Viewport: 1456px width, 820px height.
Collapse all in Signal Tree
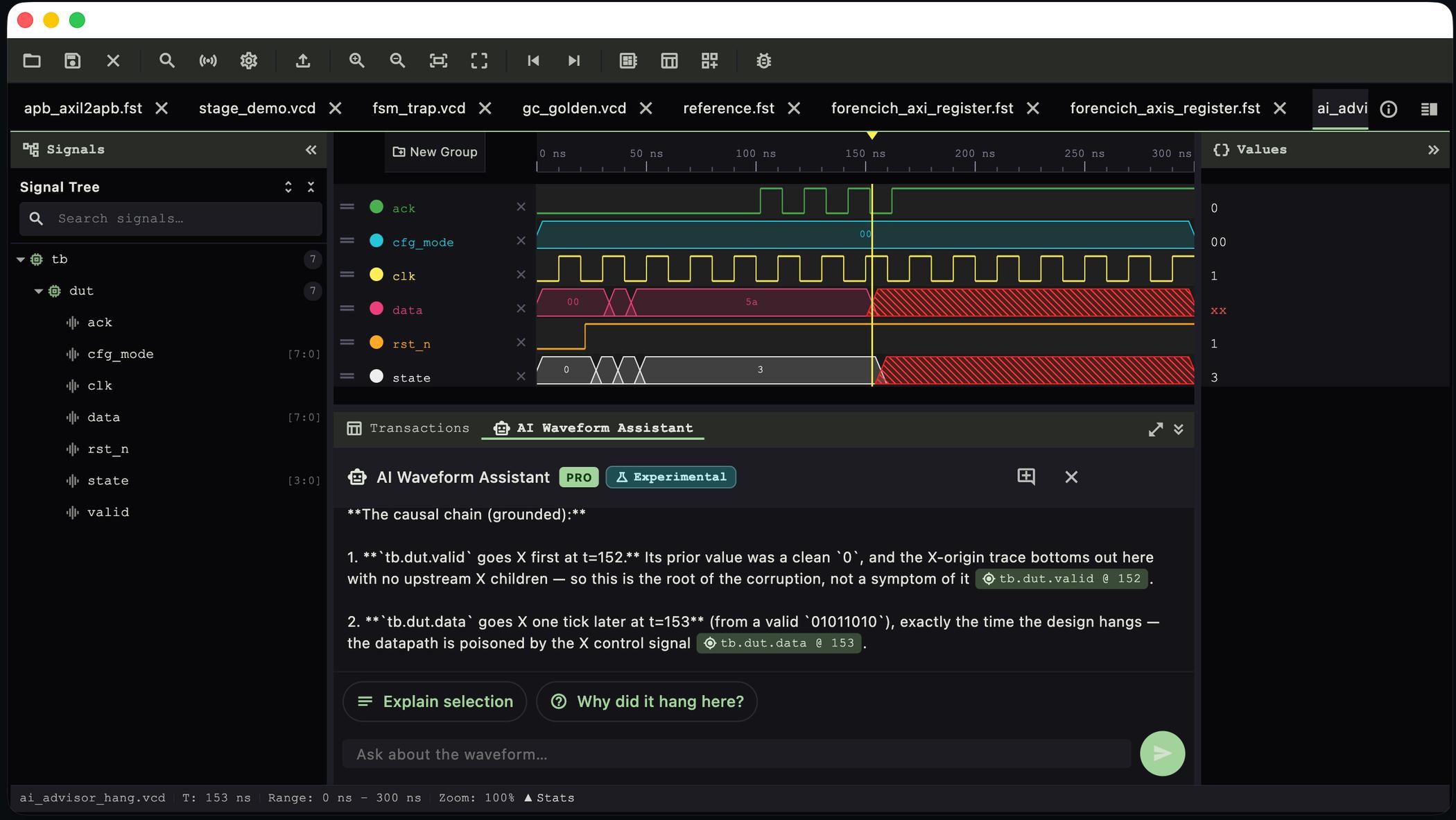pos(311,187)
